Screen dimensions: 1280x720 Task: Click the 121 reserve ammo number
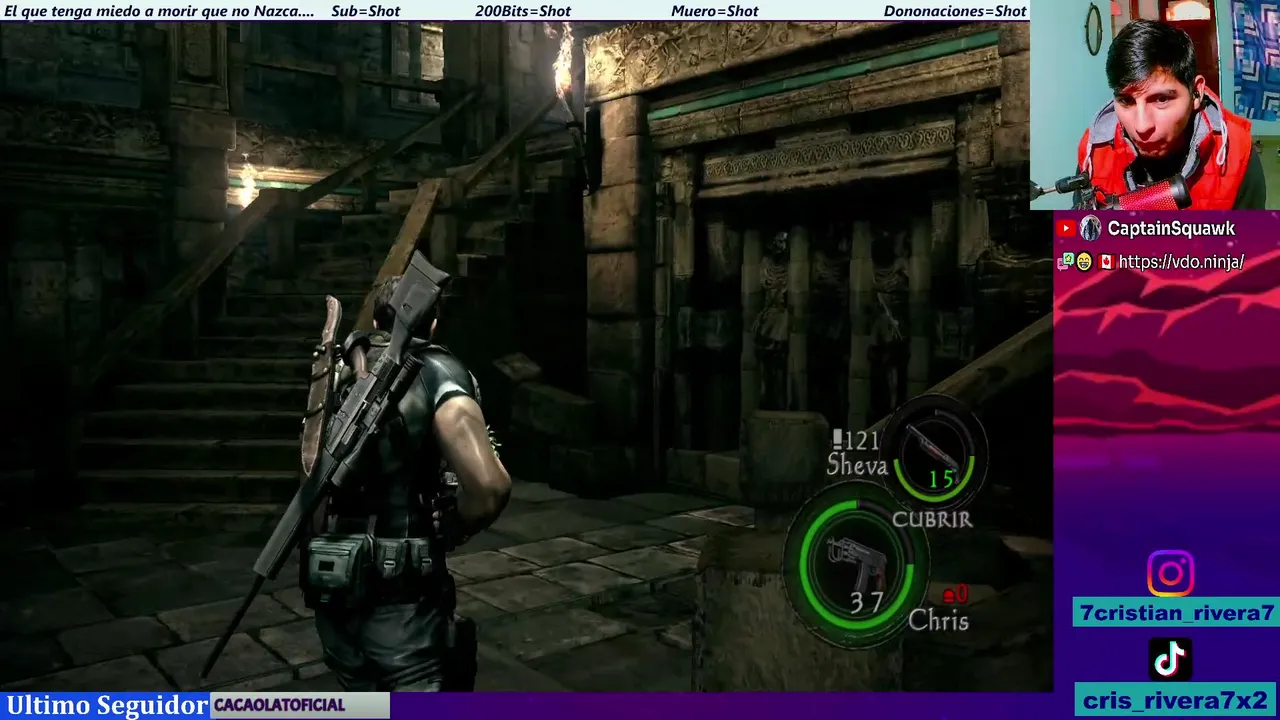[862, 440]
